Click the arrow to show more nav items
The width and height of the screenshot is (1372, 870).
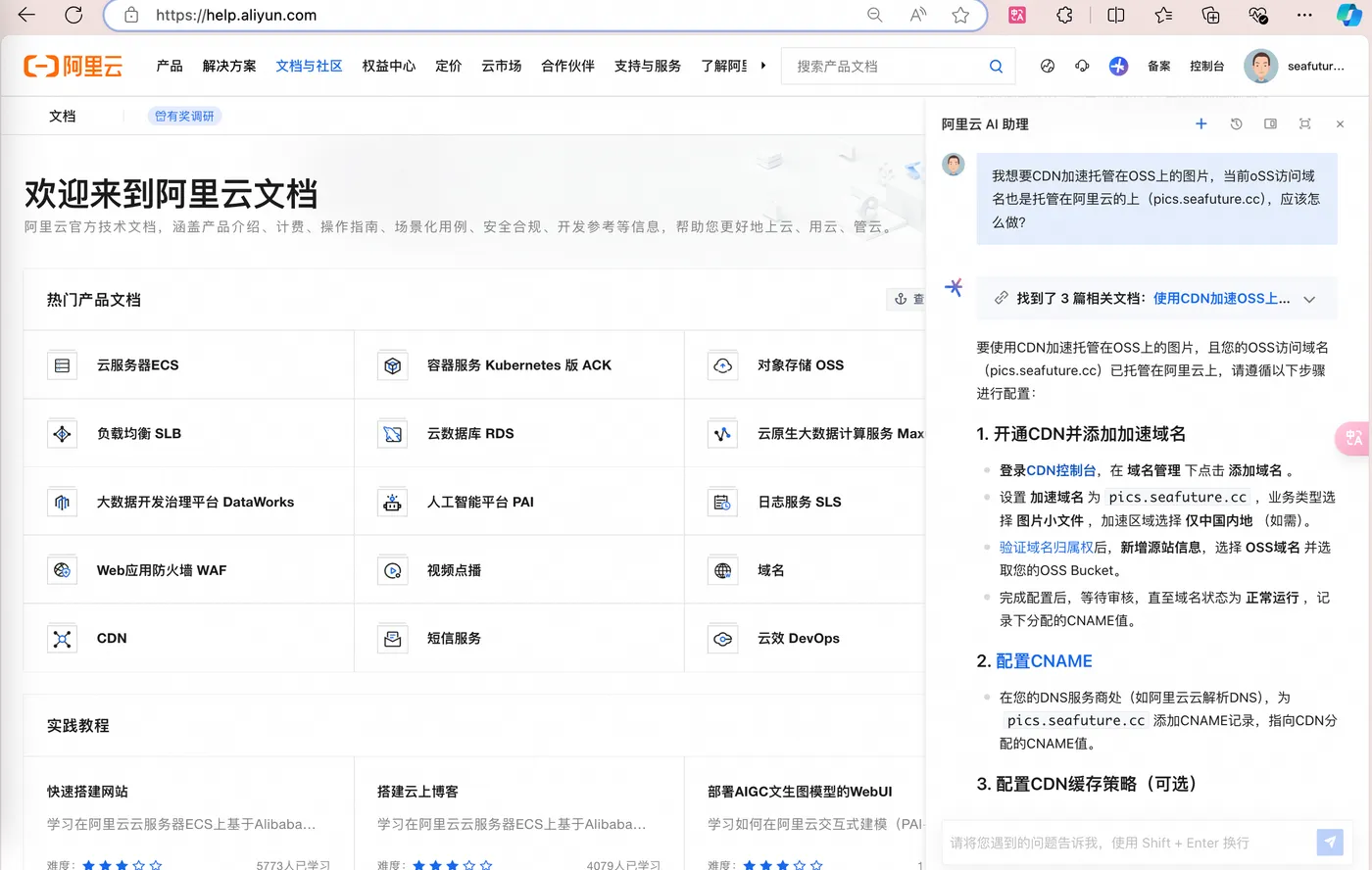click(x=762, y=66)
